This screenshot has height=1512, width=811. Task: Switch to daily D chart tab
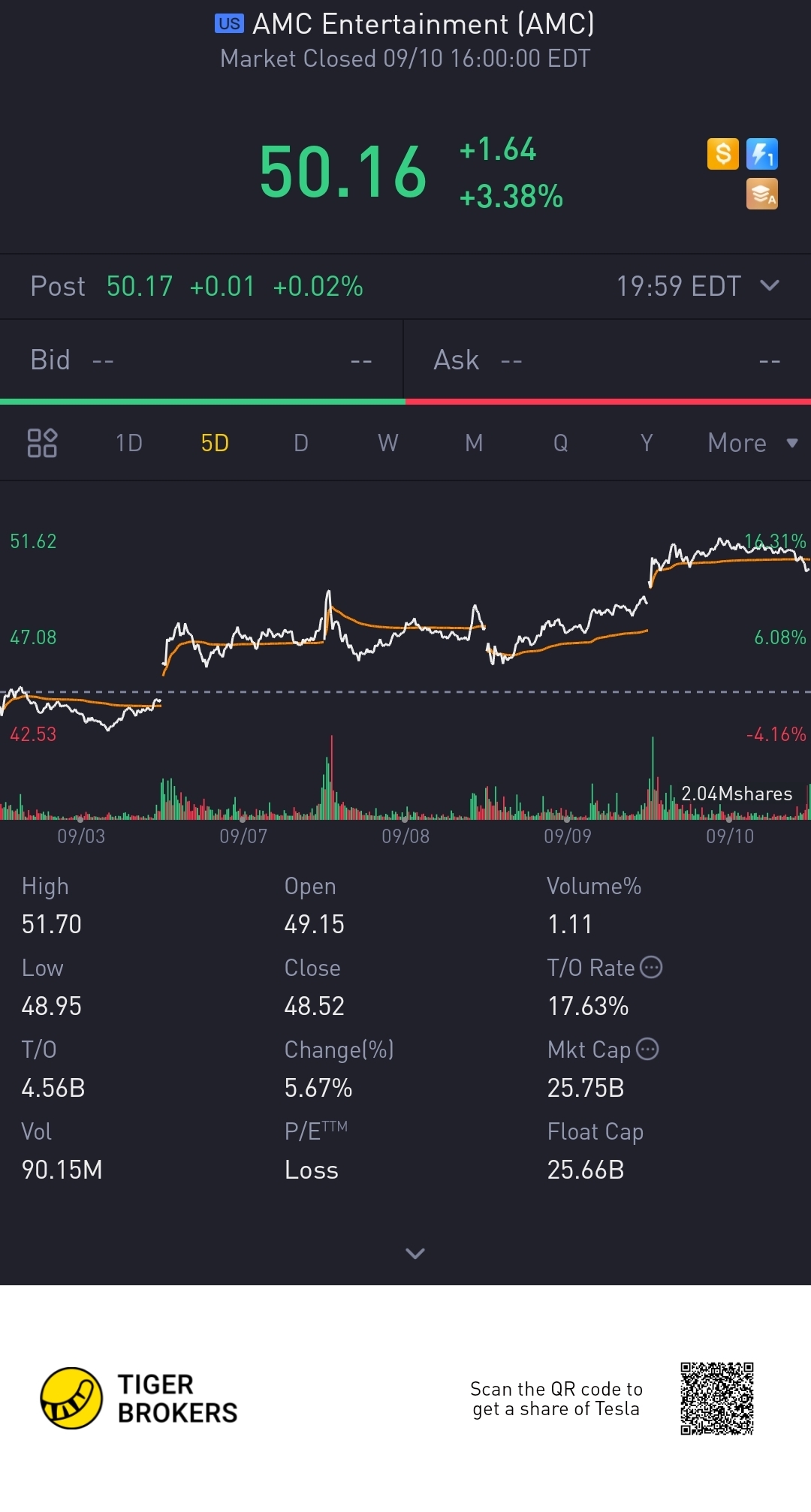point(301,443)
